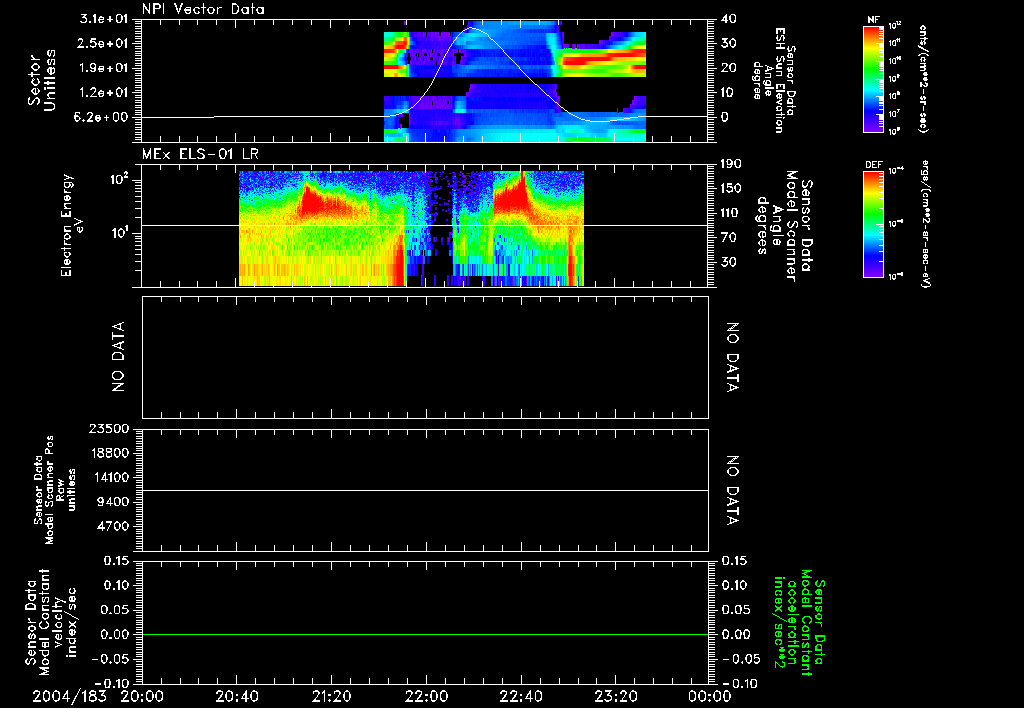
Task: Click the '10^12' tick on the NF color bar
Action: pos(895,26)
